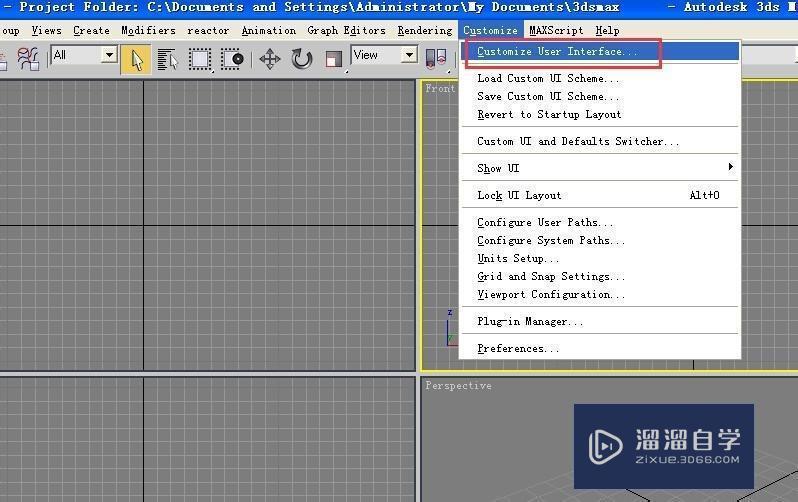Choose Rectangular Selection Region tool

tap(200, 60)
